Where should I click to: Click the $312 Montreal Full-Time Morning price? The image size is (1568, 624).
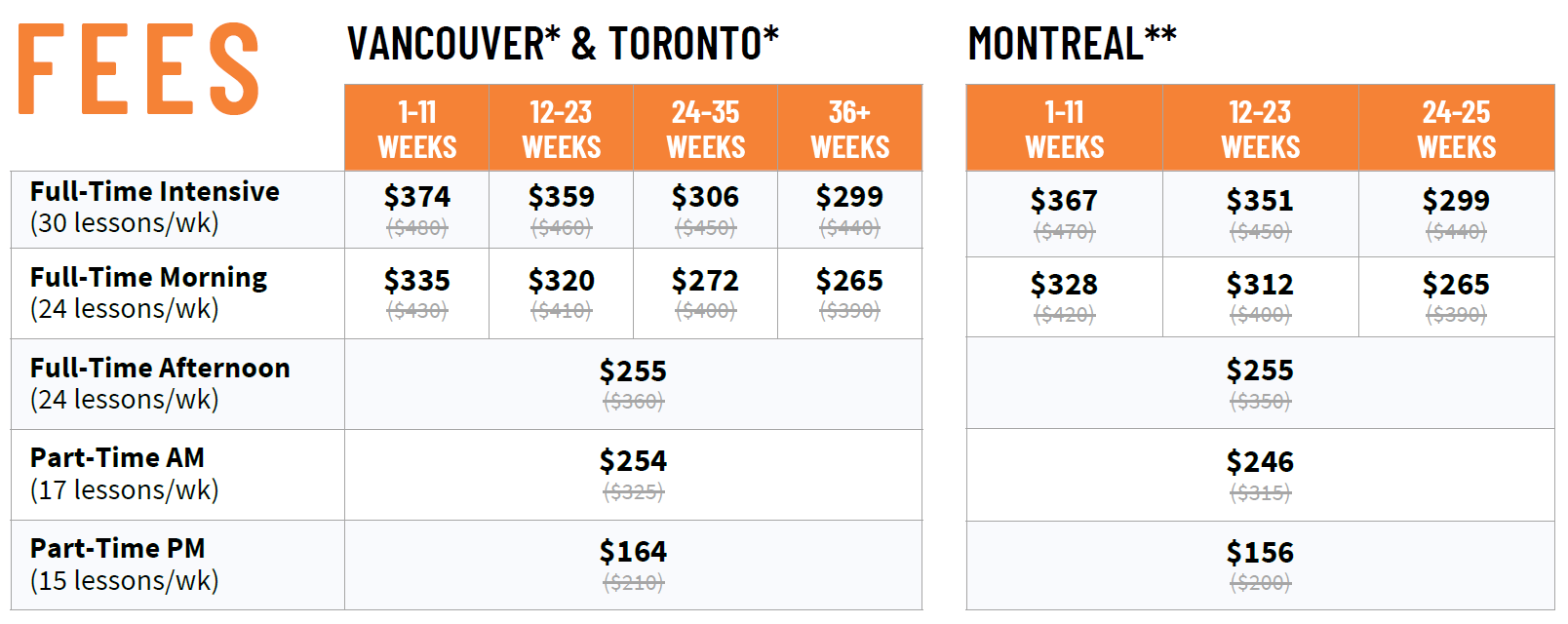pos(1260,286)
